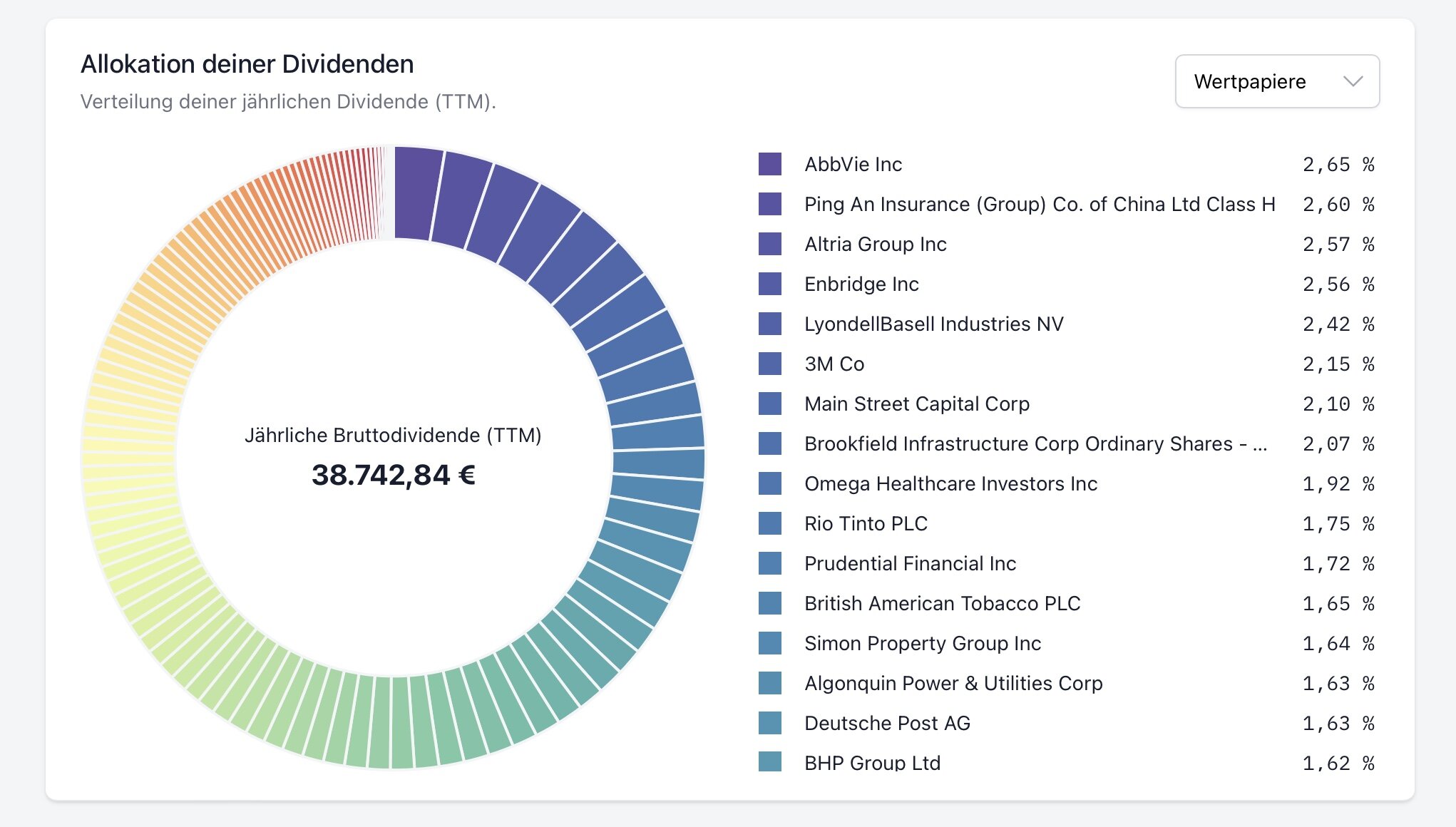Select Omega Healthcare Investors Inc entry

click(950, 483)
